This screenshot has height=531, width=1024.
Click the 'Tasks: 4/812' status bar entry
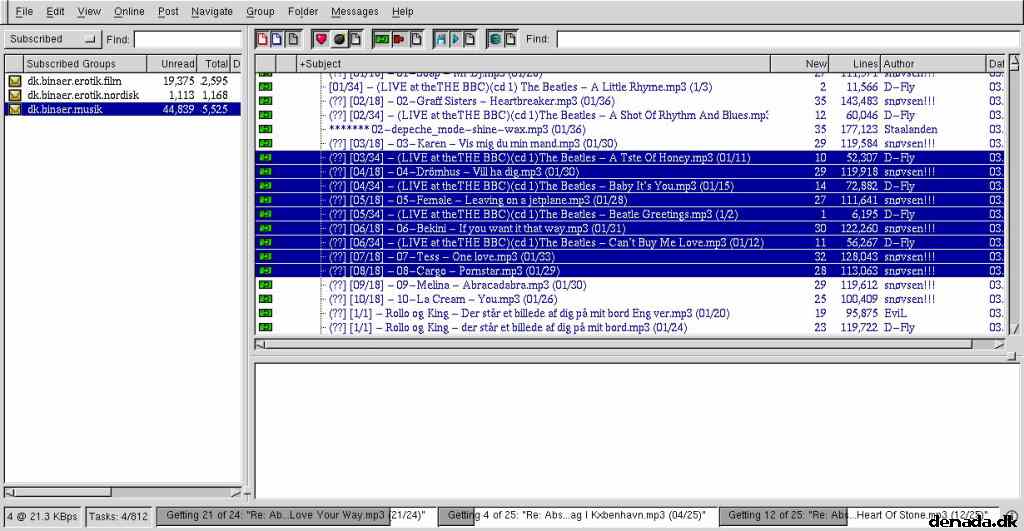click(x=118, y=516)
